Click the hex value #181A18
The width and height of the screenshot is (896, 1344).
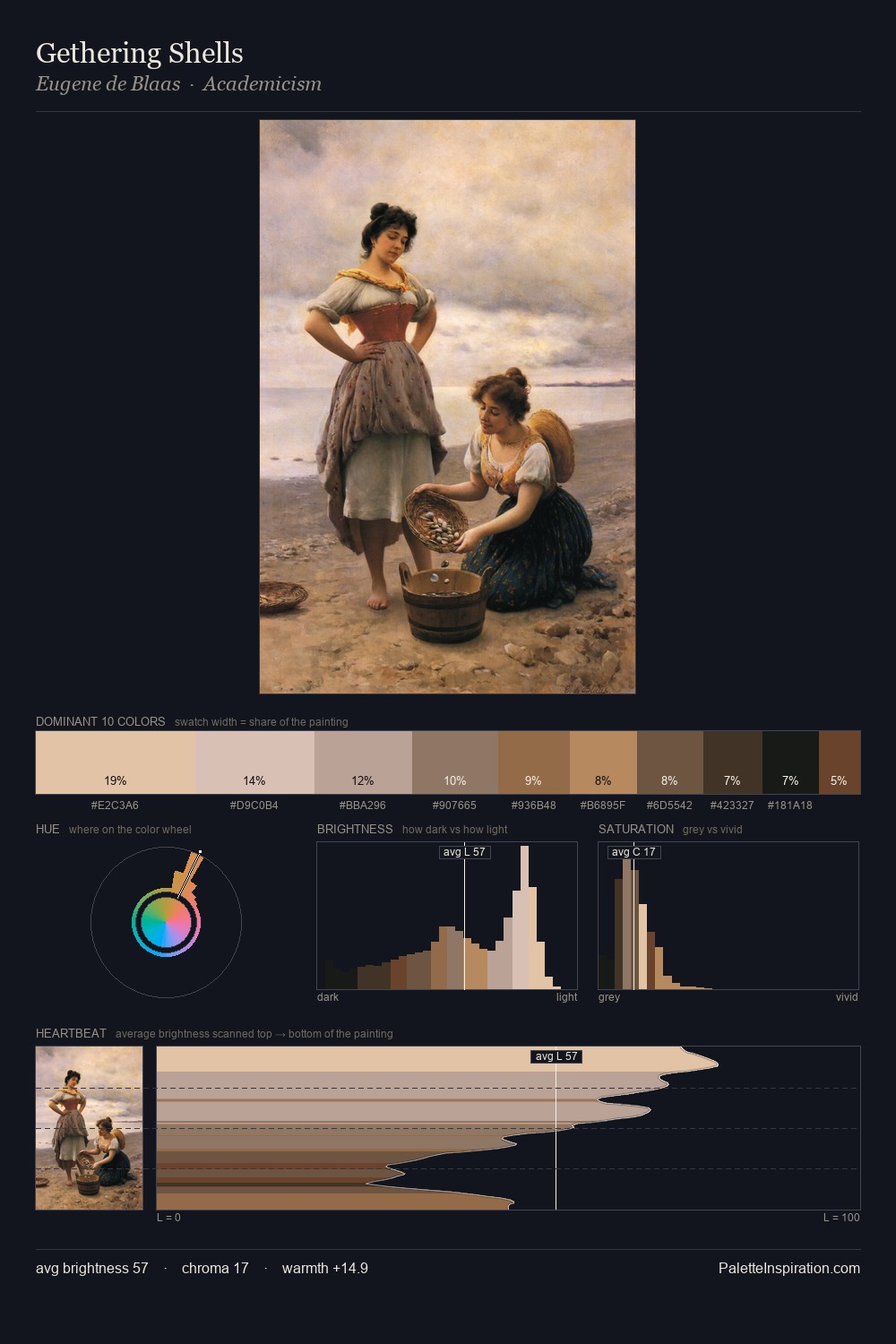tap(790, 806)
